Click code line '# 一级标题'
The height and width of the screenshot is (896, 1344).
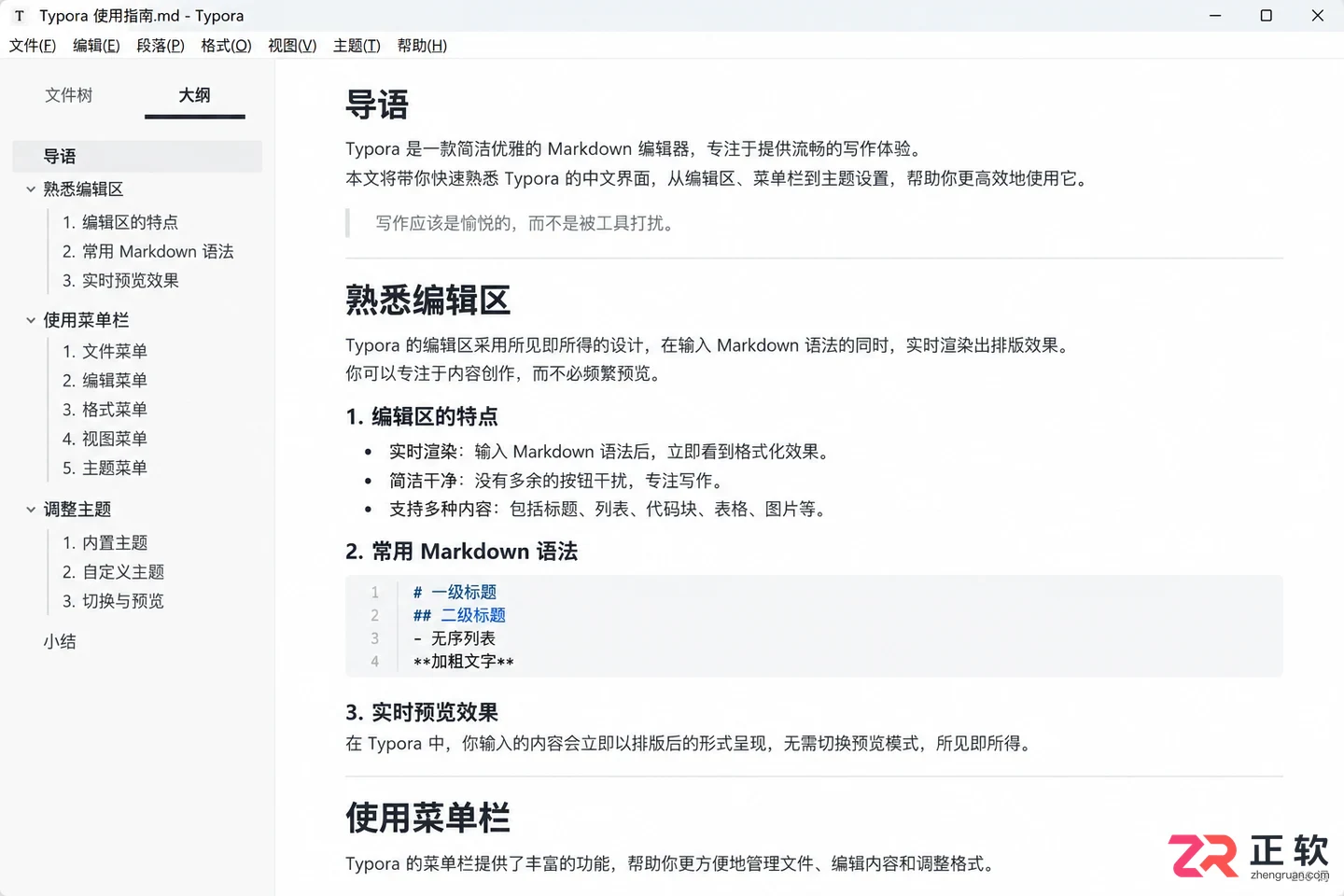coord(455,592)
